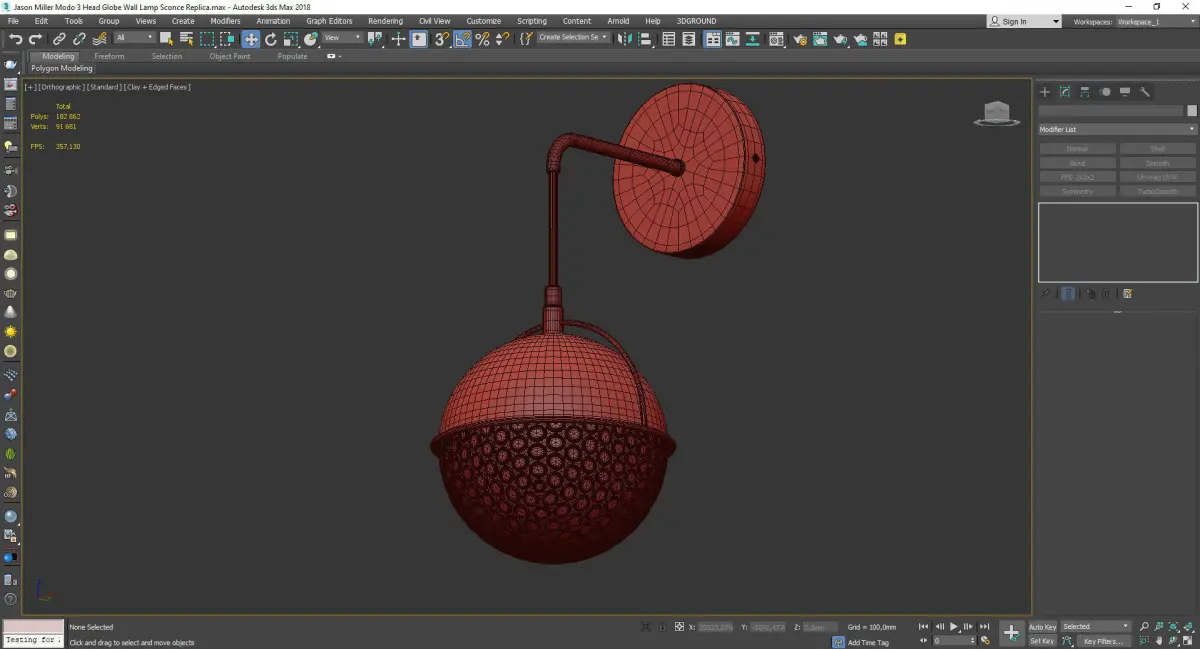Click the object color swatch in command panel
The image size is (1200, 649).
coord(1192,111)
